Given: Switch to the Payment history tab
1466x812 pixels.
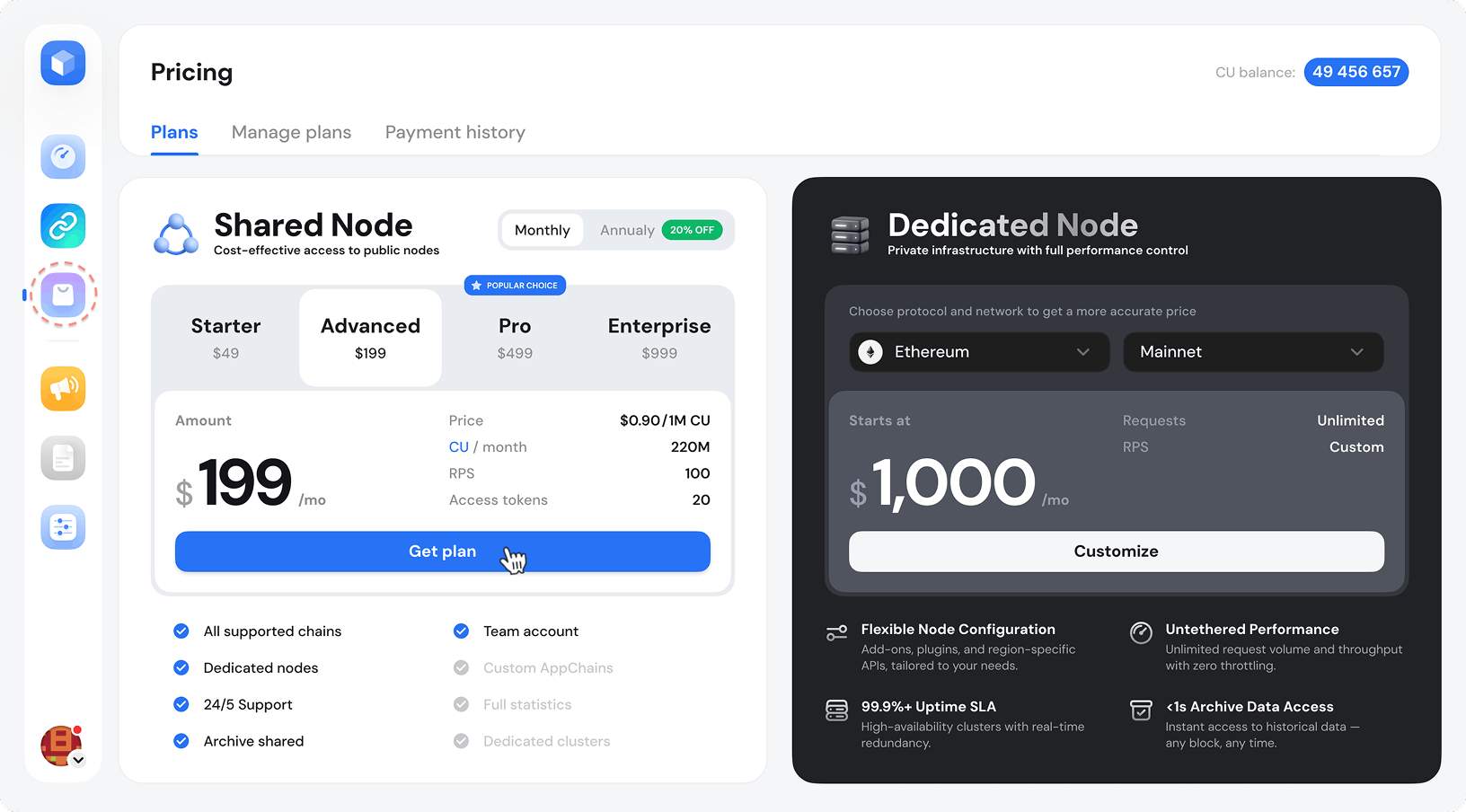Looking at the screenshot, I should (455, 133).
